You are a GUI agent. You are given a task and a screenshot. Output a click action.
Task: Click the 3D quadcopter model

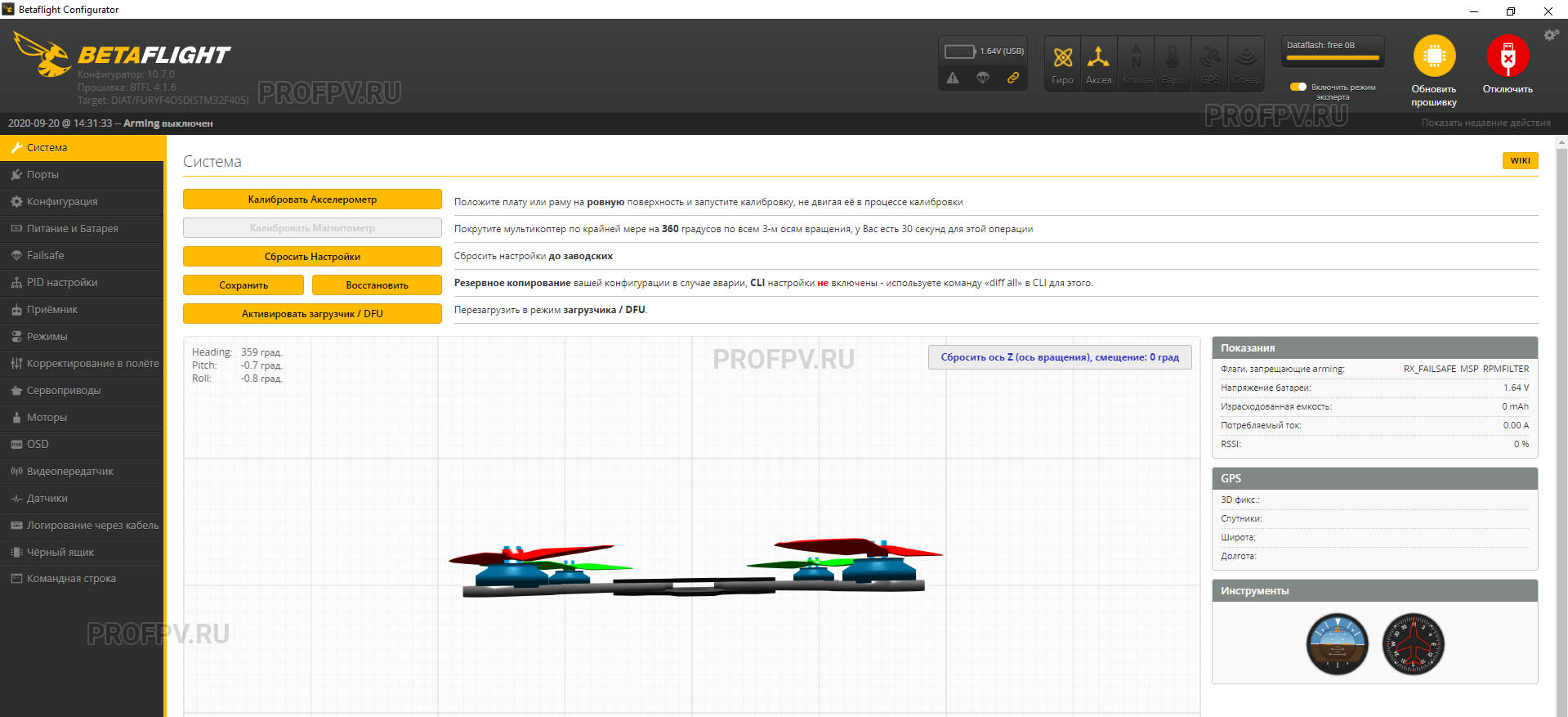695,567
